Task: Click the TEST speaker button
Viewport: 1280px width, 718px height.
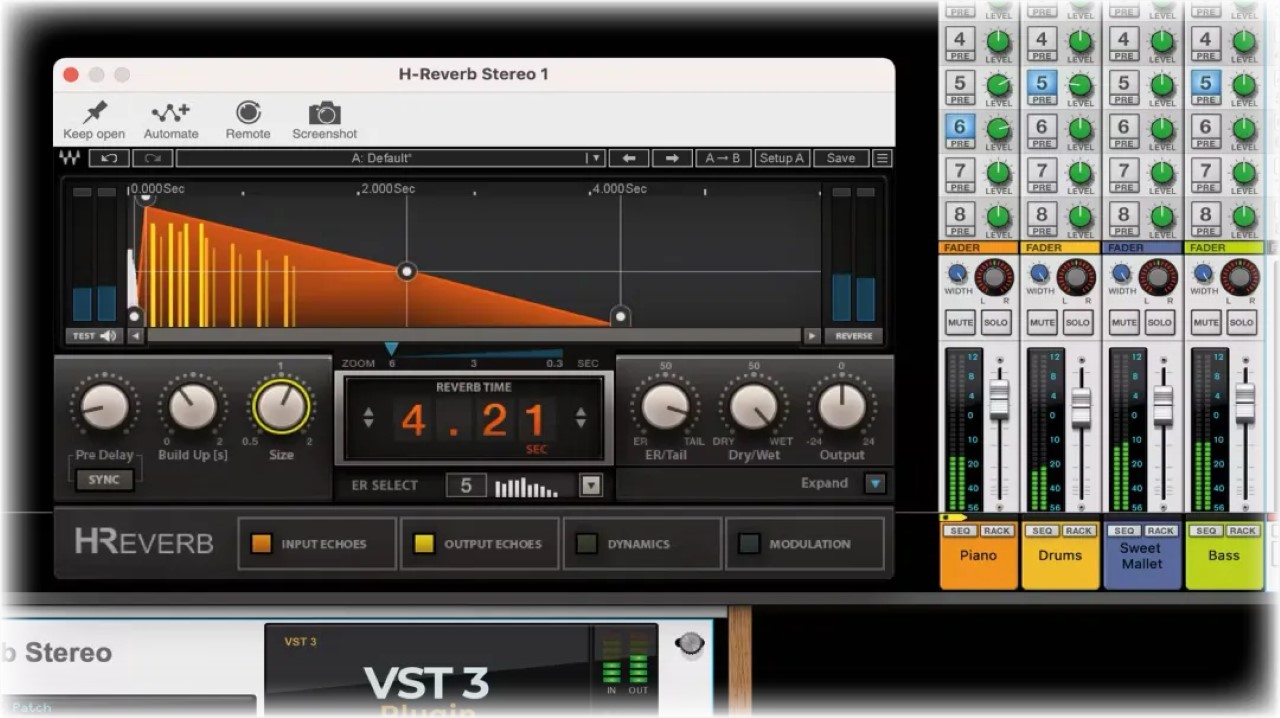Action: 93,336
